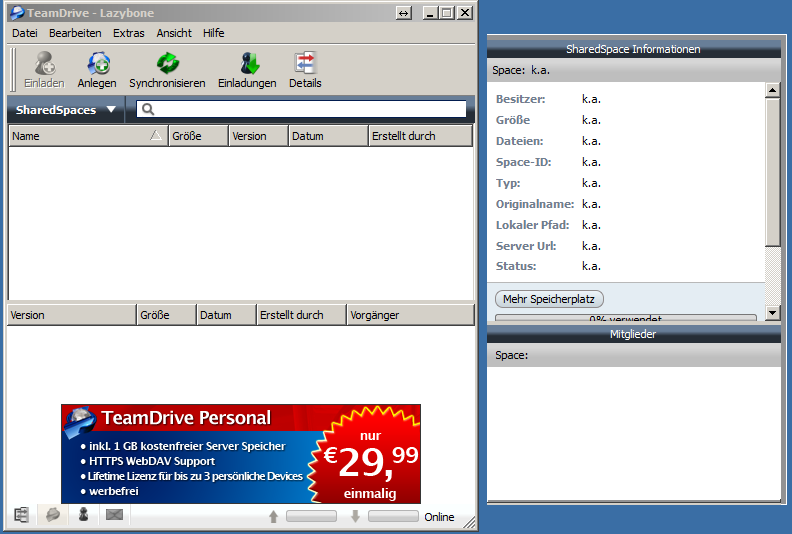792x534 pixels.
Task: Click the info panel scrollbar down arrow
Action: [772, 313]
